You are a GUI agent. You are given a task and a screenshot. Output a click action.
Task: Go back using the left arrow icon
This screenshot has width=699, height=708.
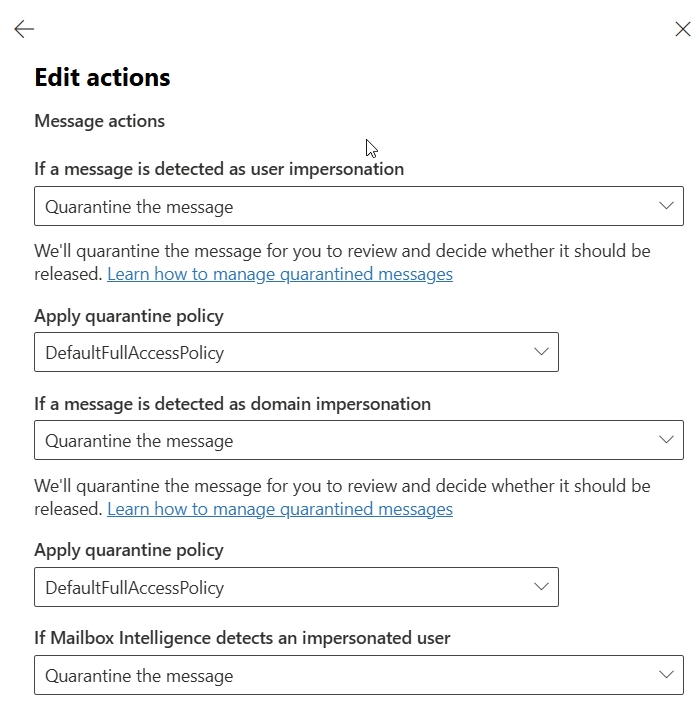pos(24,29)
